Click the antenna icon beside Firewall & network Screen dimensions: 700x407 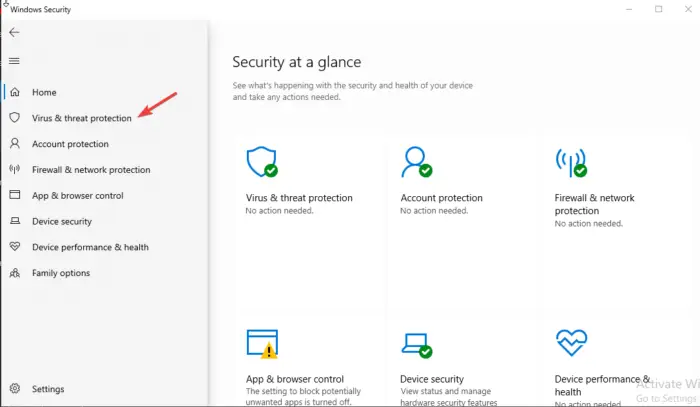15,169
